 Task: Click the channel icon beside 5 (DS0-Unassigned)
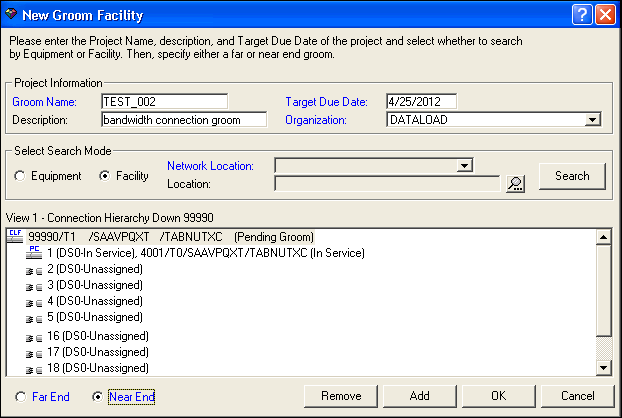[34, 319]
